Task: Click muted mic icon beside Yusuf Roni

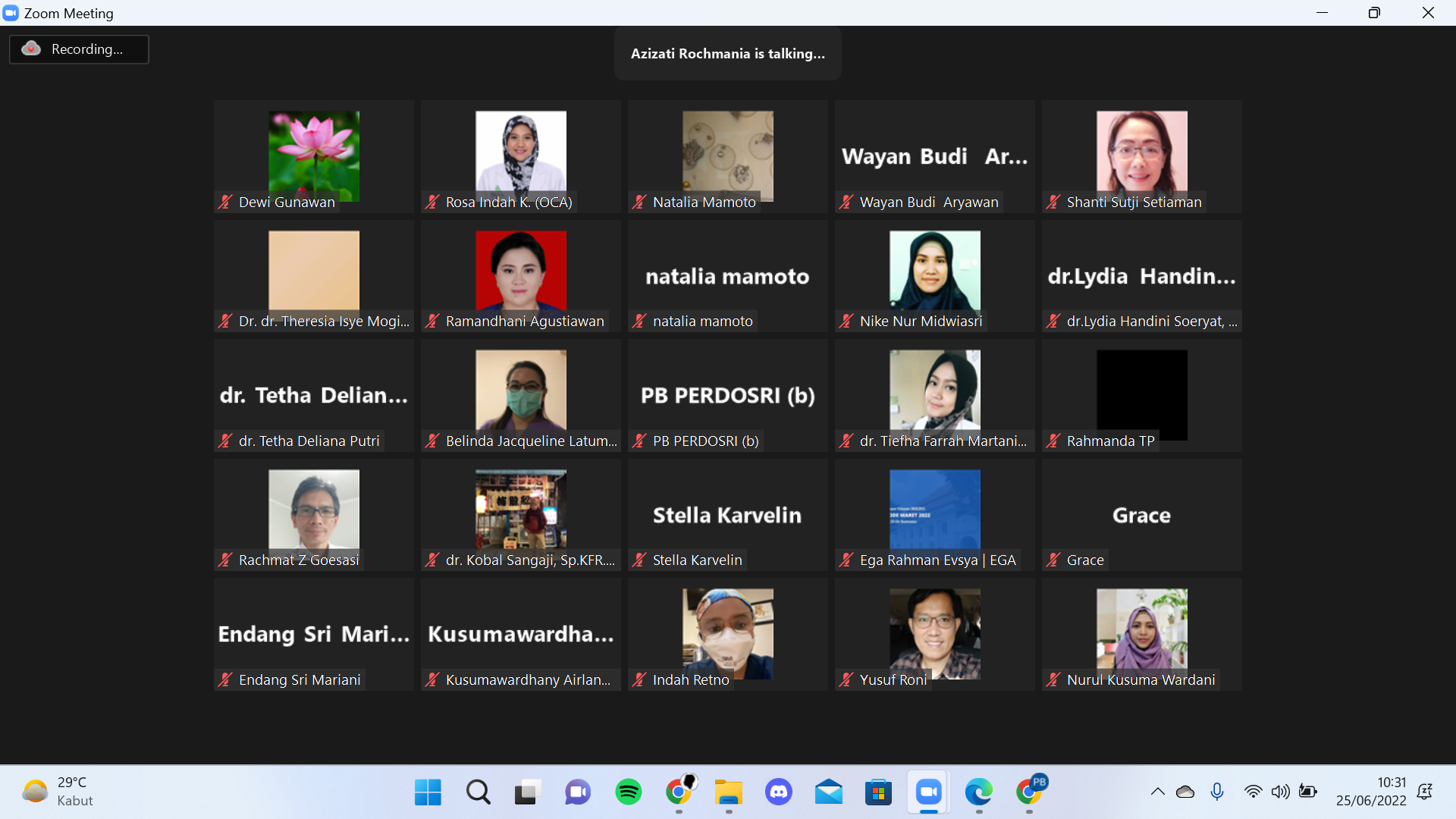Action: coord(846,680)
